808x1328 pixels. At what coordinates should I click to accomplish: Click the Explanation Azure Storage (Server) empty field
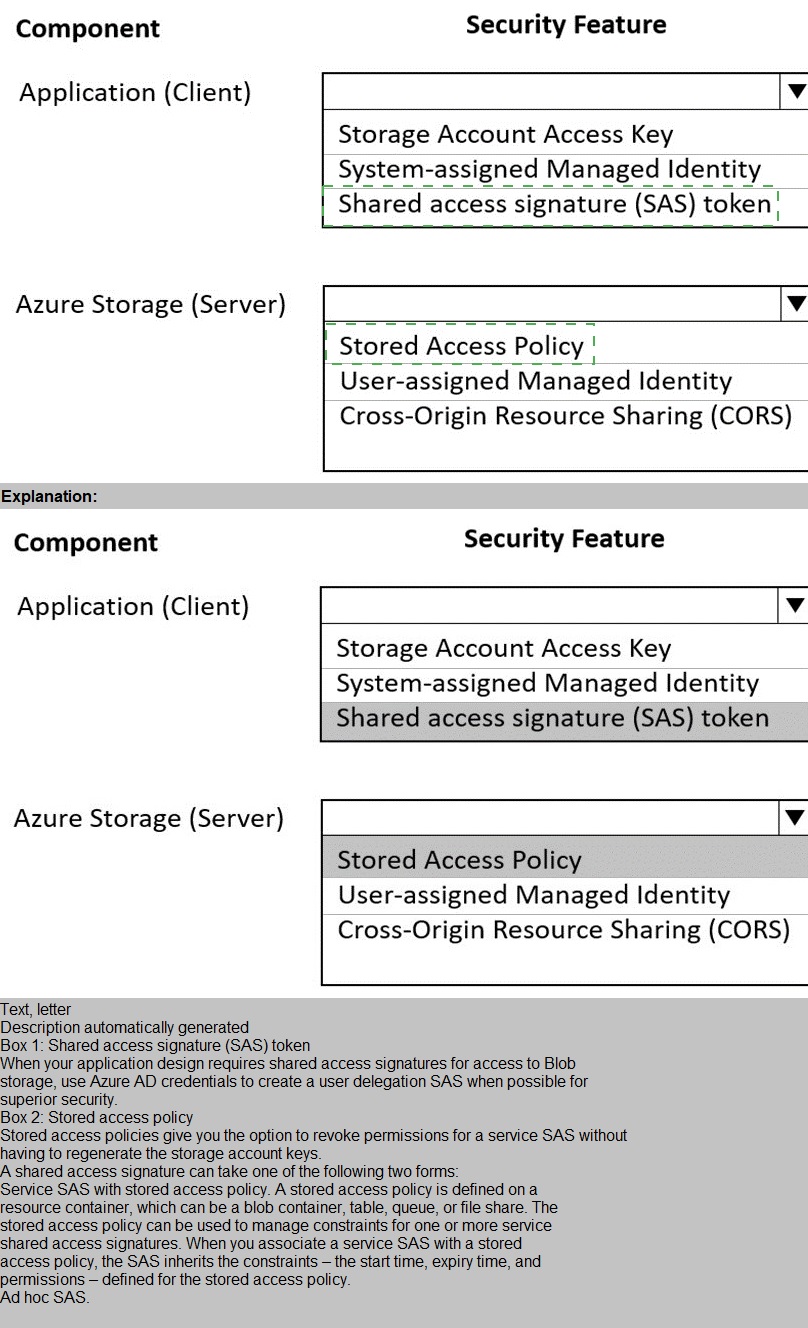(548, 817)
